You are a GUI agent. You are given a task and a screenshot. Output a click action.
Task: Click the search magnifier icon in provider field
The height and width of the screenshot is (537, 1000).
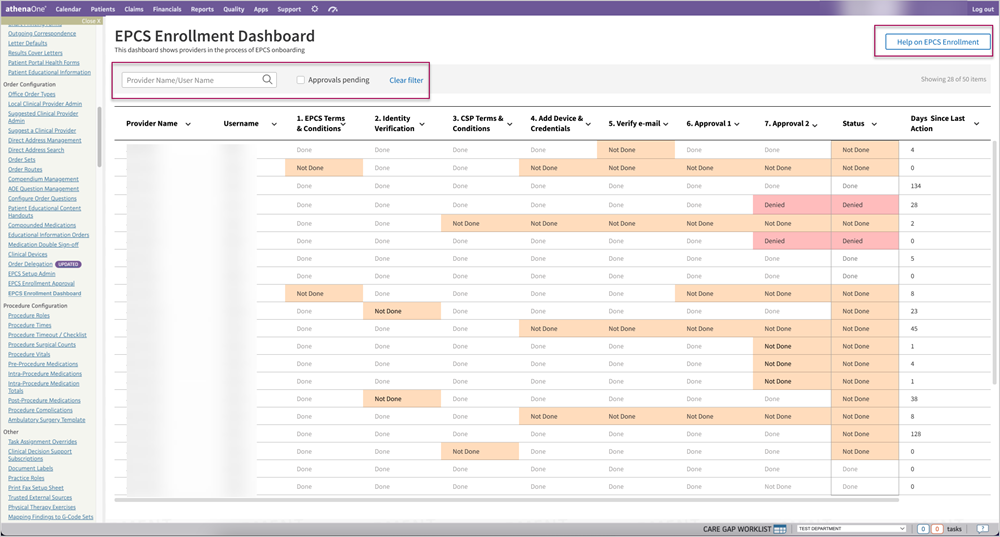point(267,80)
